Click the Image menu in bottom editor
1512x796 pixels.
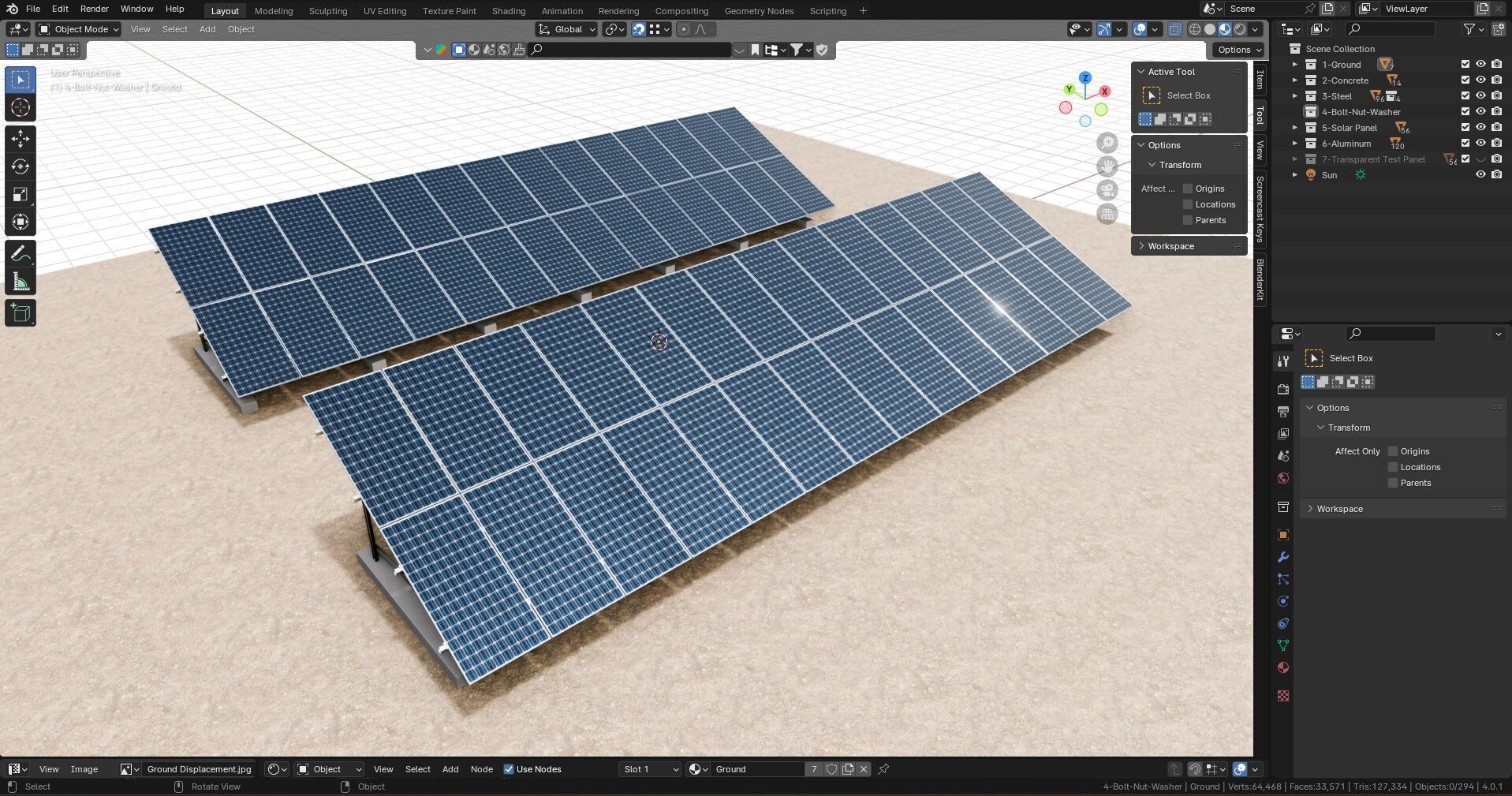(x=84, y=769)
